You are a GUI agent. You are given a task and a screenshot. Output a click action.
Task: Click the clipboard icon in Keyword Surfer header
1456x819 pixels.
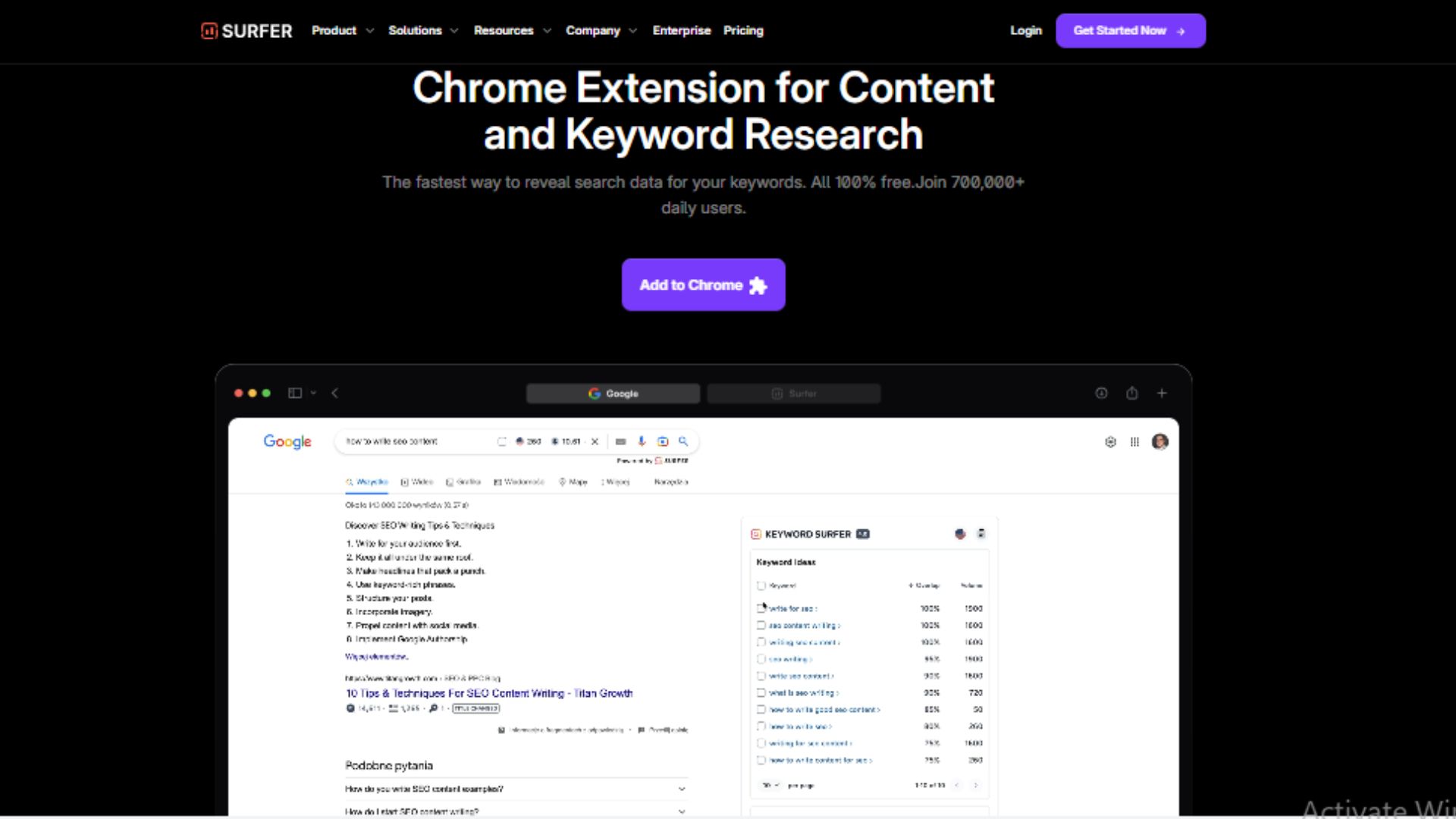(981, 534)
